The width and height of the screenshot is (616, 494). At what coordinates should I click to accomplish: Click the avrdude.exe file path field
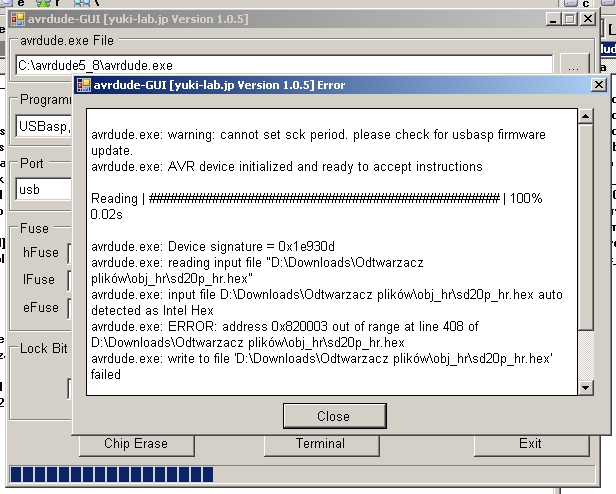(x=284, y=65)
